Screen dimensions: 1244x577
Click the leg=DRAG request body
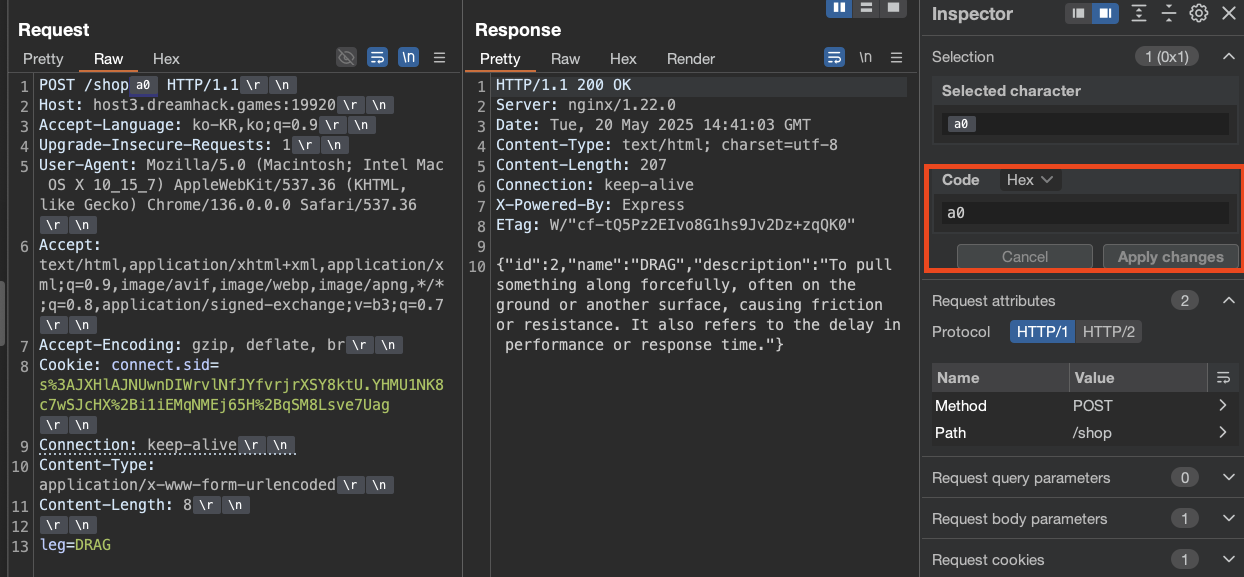tap(75, 545)
